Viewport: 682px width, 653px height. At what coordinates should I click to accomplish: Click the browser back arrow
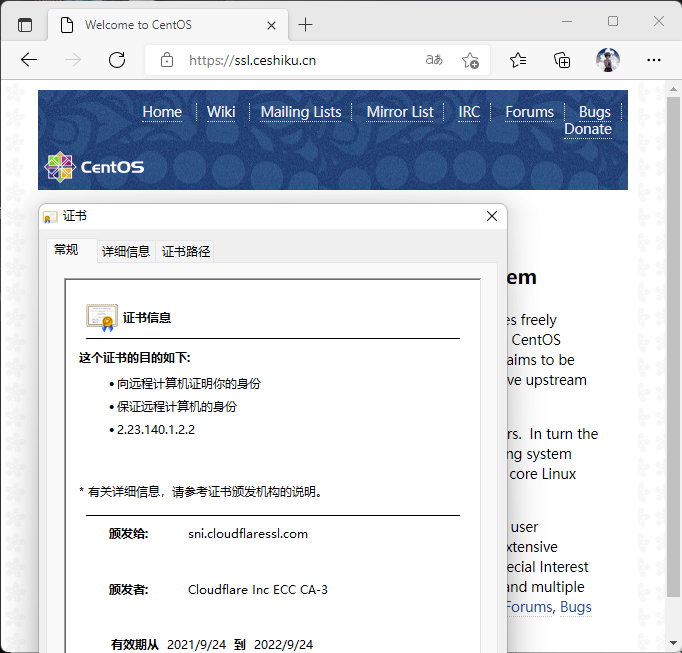point(29,60)
